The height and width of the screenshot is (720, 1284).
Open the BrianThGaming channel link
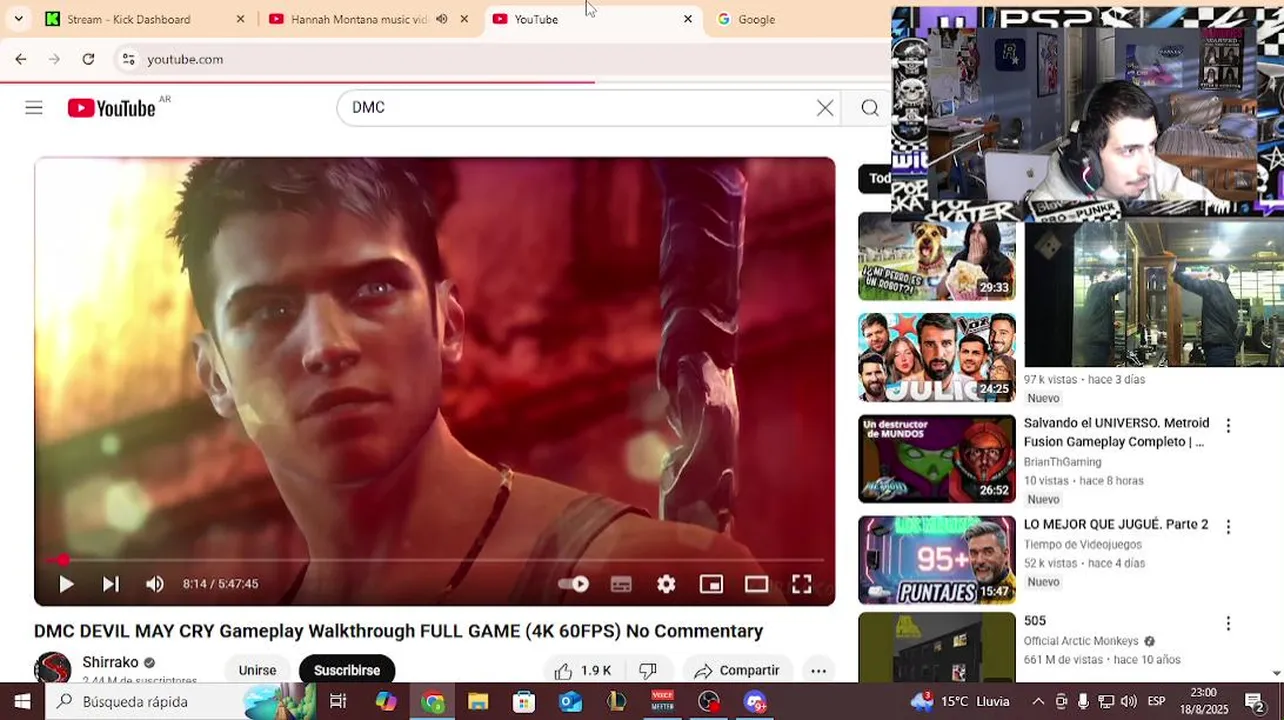tap(1062, 462)
